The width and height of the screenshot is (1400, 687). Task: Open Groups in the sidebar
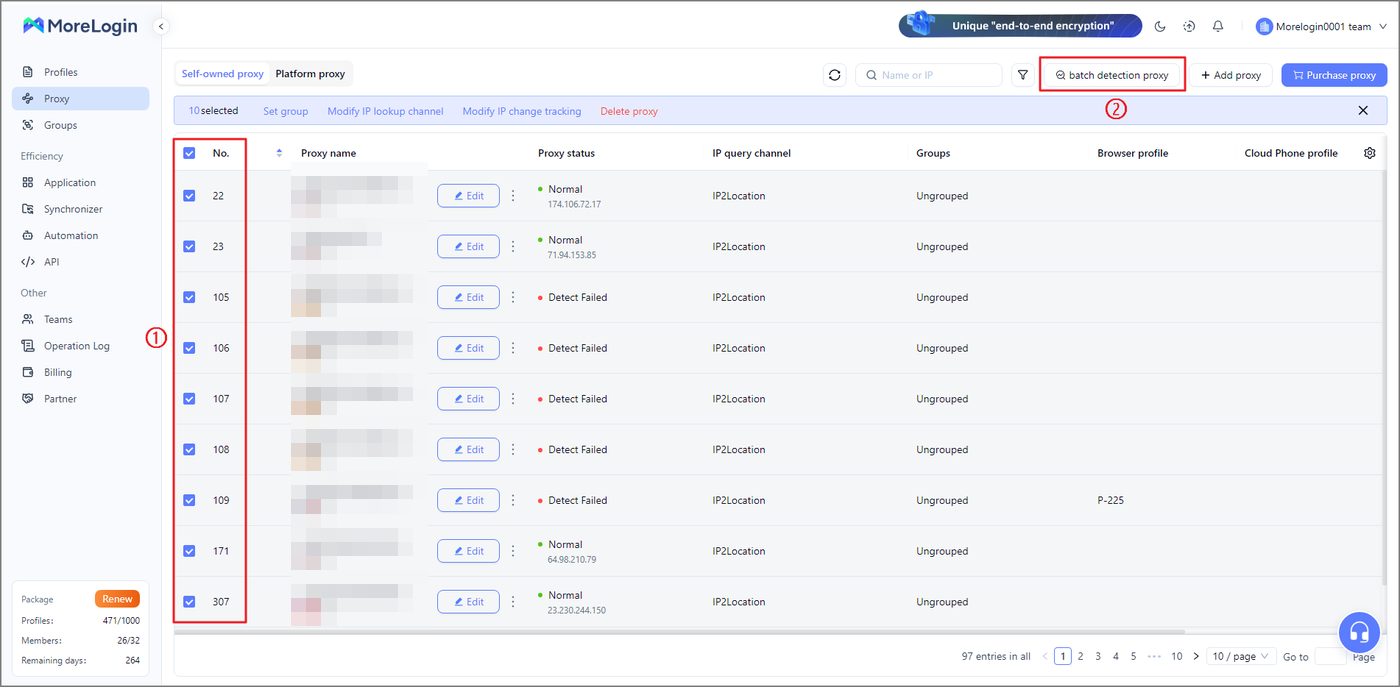coord(80,125)
